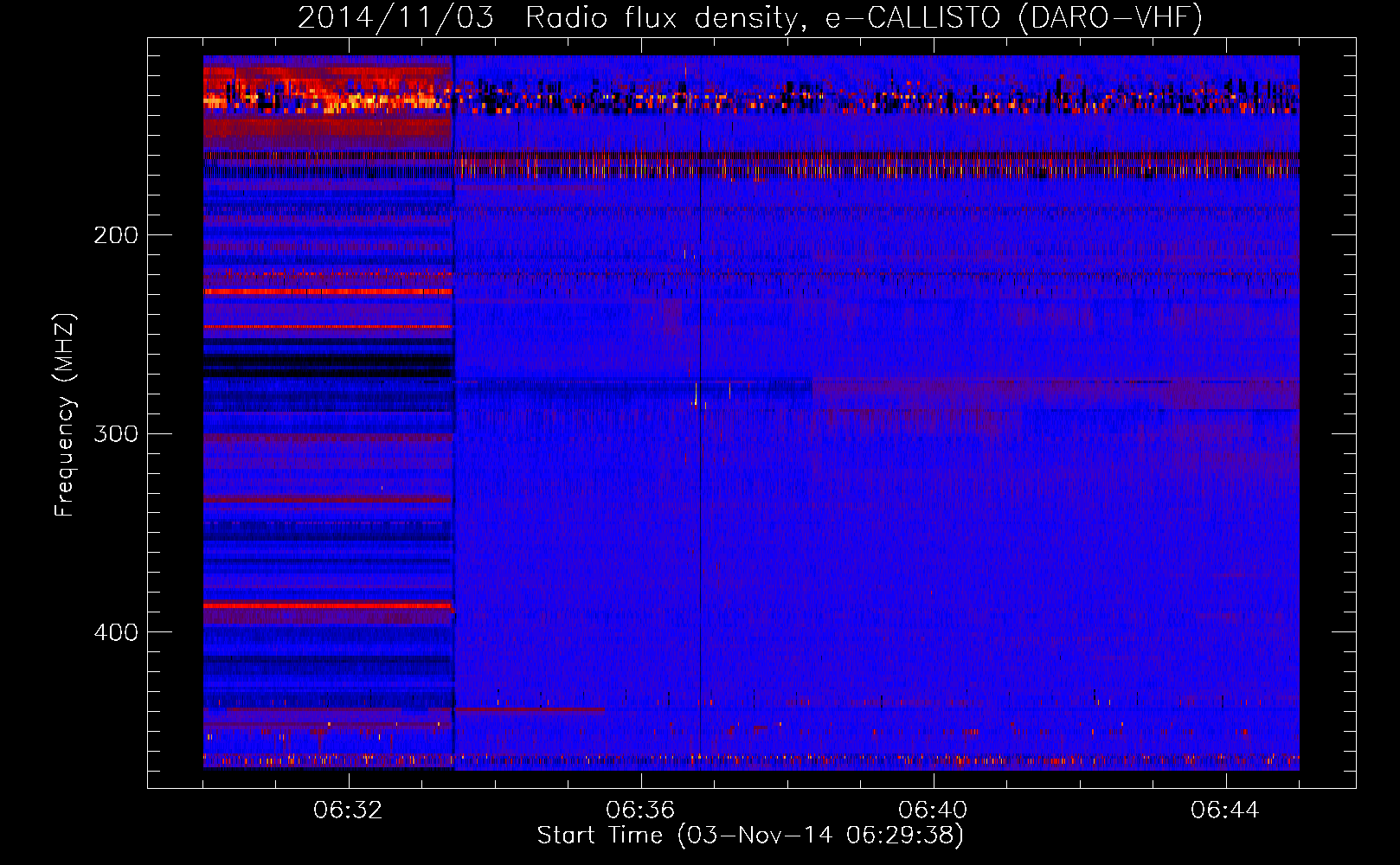Select the 'Frequency (MHZ)' axis label
Viewport: 1400px width, 865px height.
tap(65, 414)
